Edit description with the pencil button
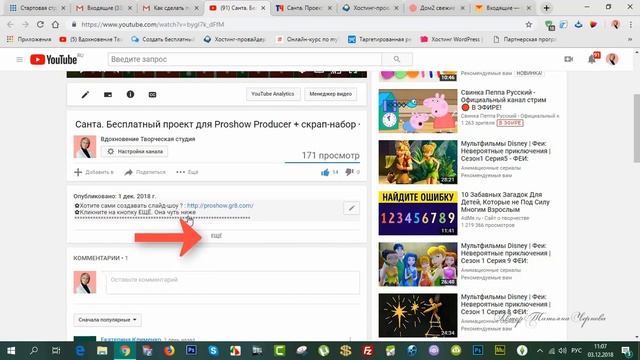Image resolution: width=640 pixels, height=360 pixels. tap(351, 208)
